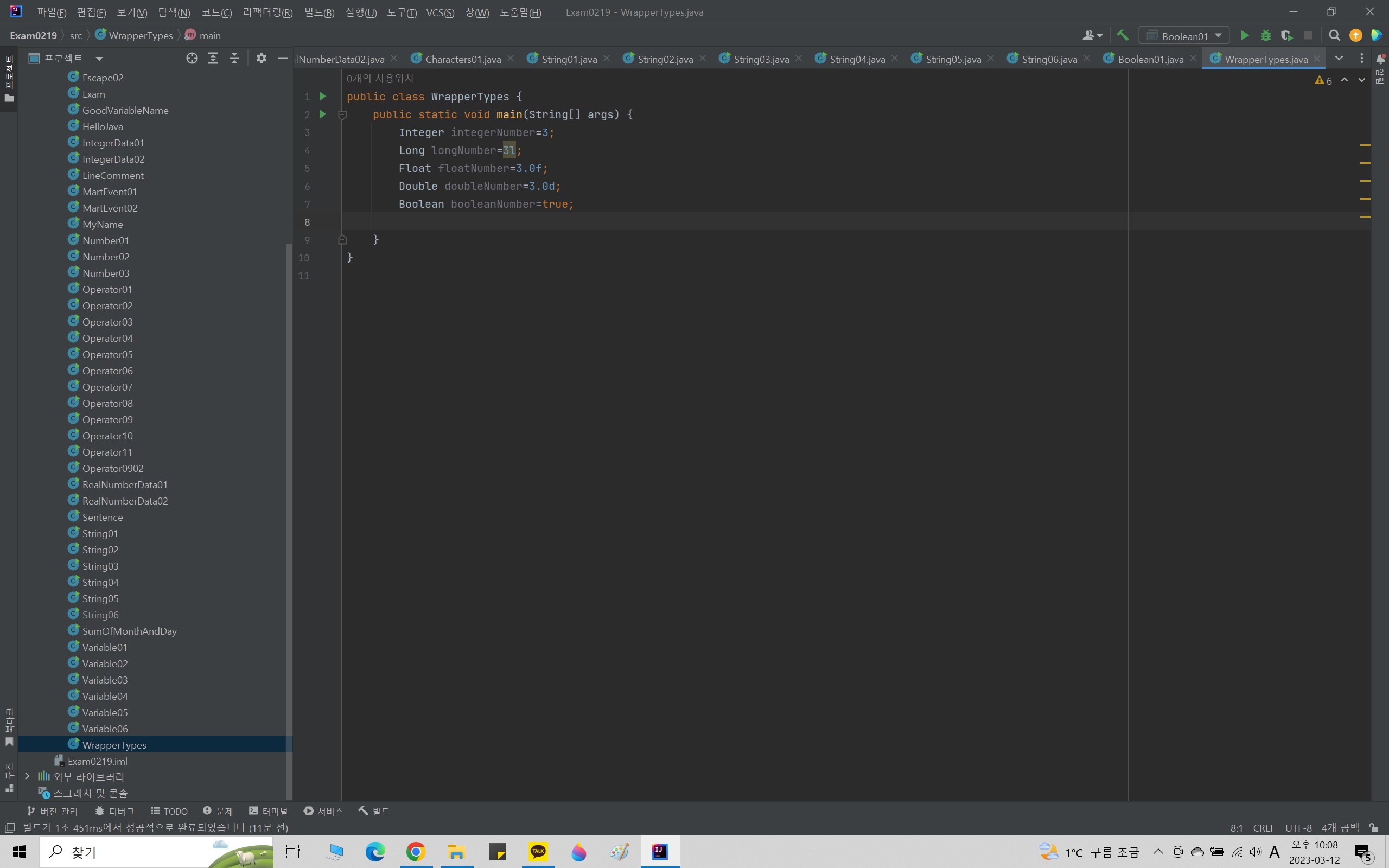The height and width of the screenshot is (868, 1389).
Task: Open Chrome from taskbar
Action: (416, 851)
